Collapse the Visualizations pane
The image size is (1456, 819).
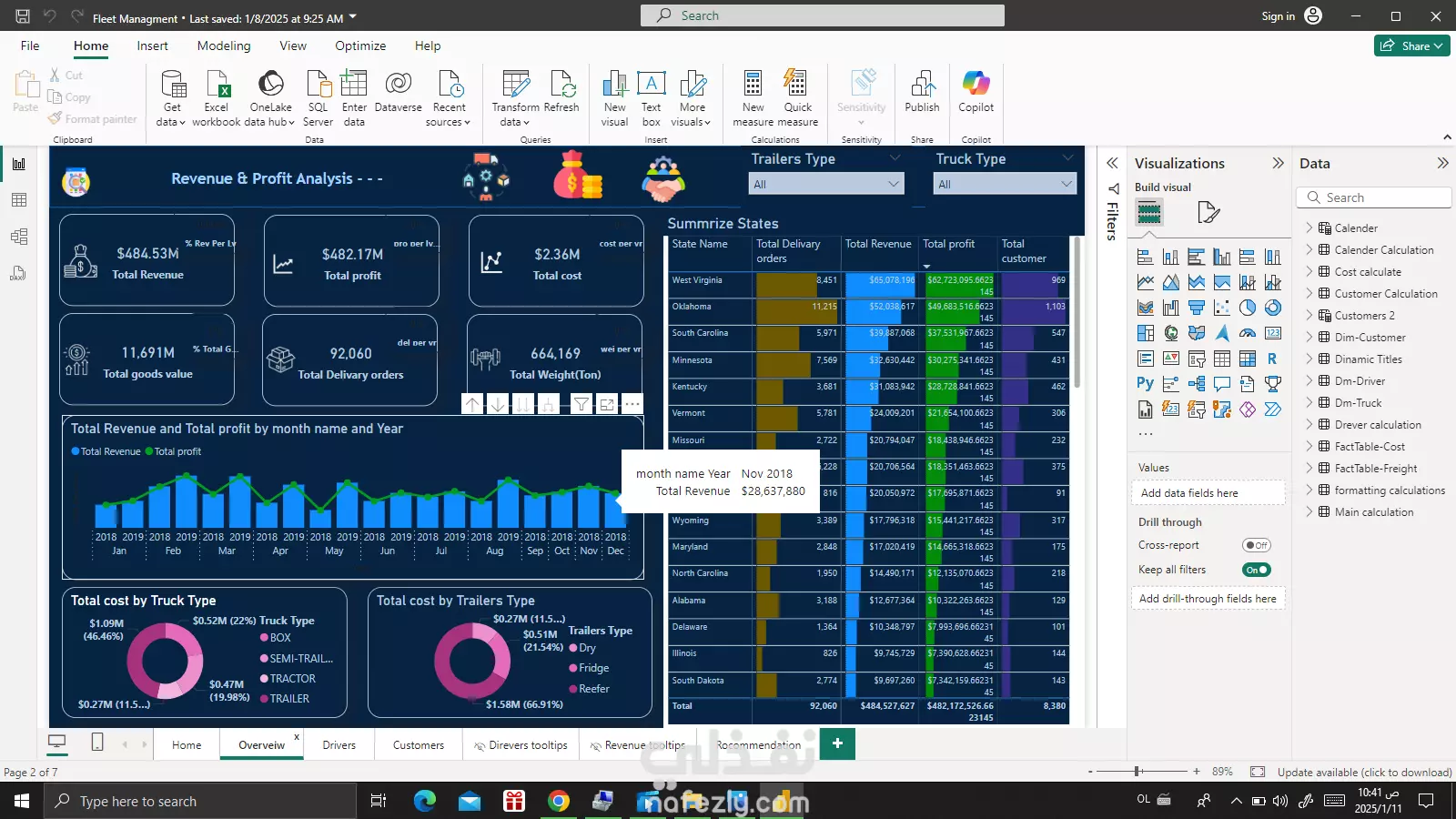click(1278, 163)
